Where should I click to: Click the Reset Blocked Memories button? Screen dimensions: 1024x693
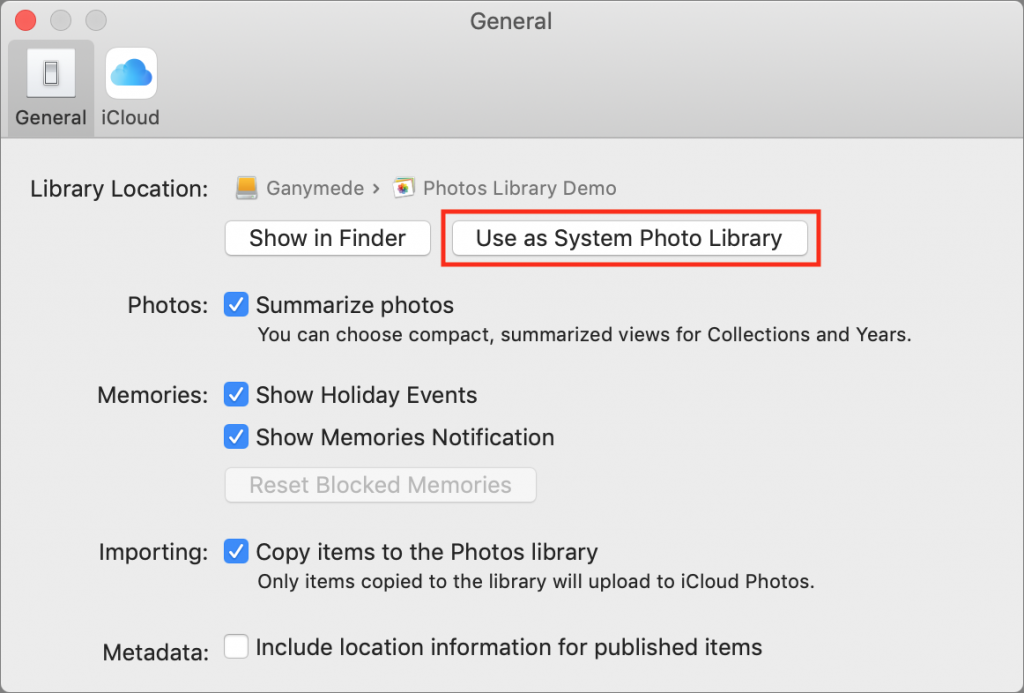[x=380, y=485]
